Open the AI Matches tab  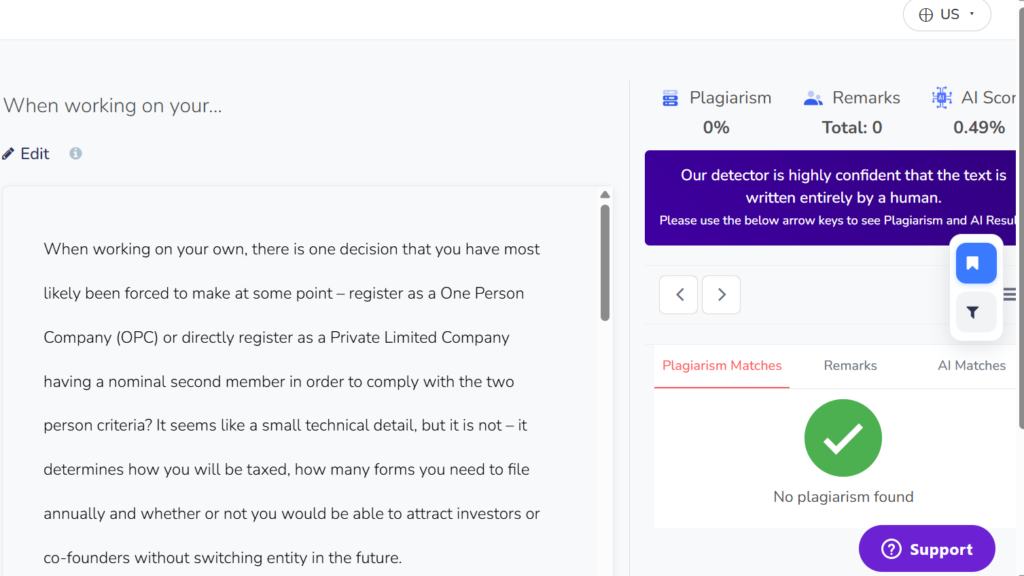971,366
